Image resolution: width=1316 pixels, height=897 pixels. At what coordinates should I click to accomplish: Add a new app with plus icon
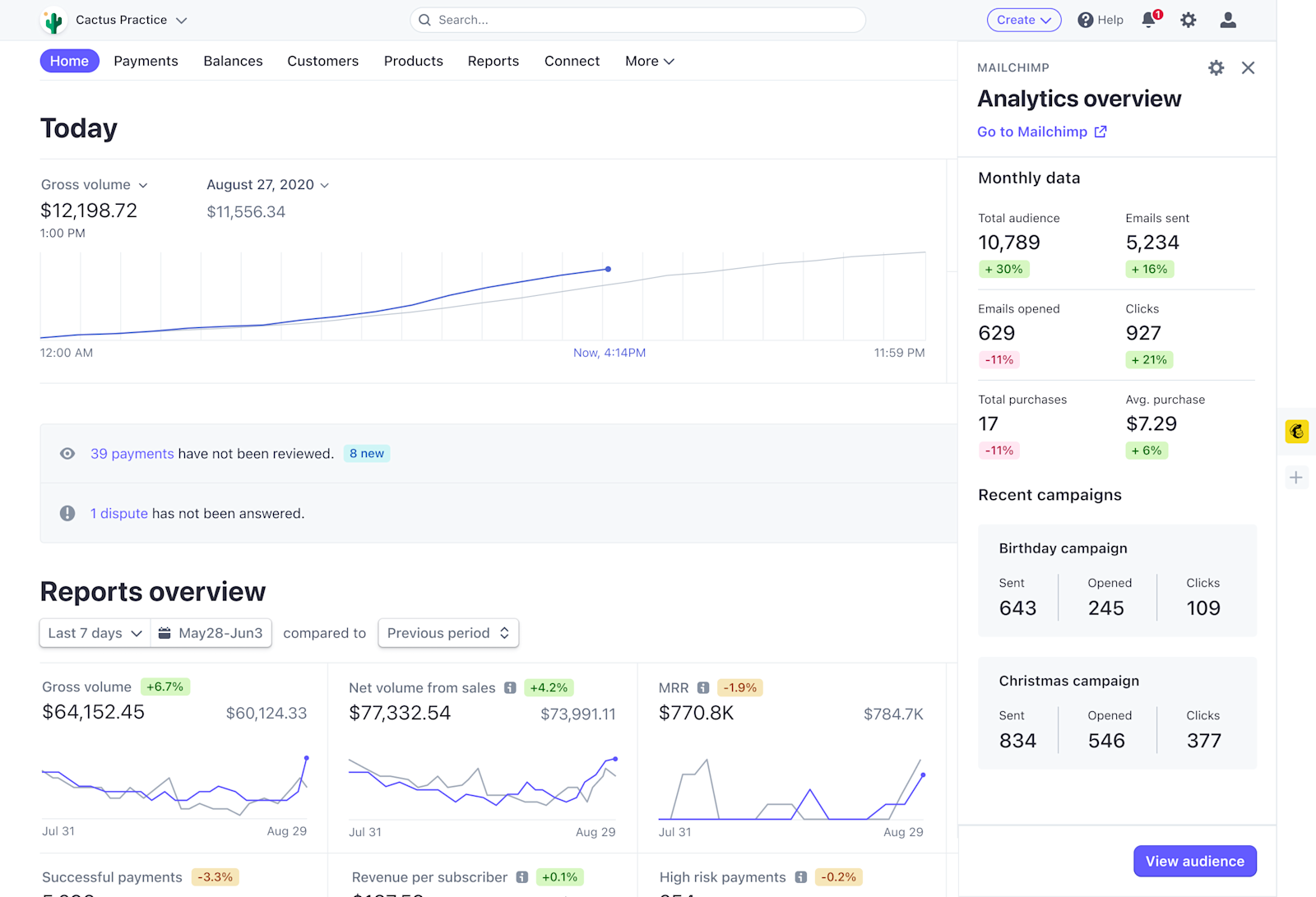[1296, 478]
